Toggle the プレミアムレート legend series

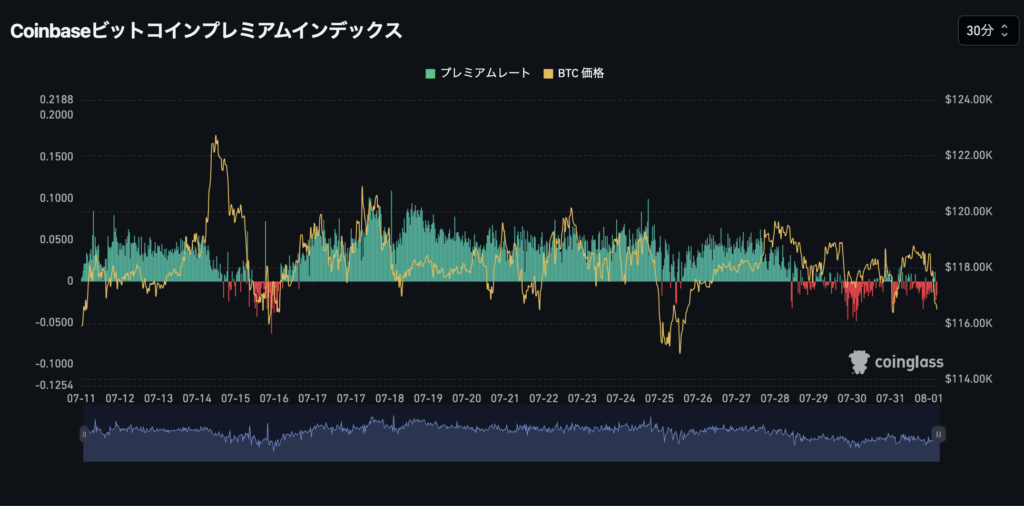pyautogui.click(x=478, y=73)
